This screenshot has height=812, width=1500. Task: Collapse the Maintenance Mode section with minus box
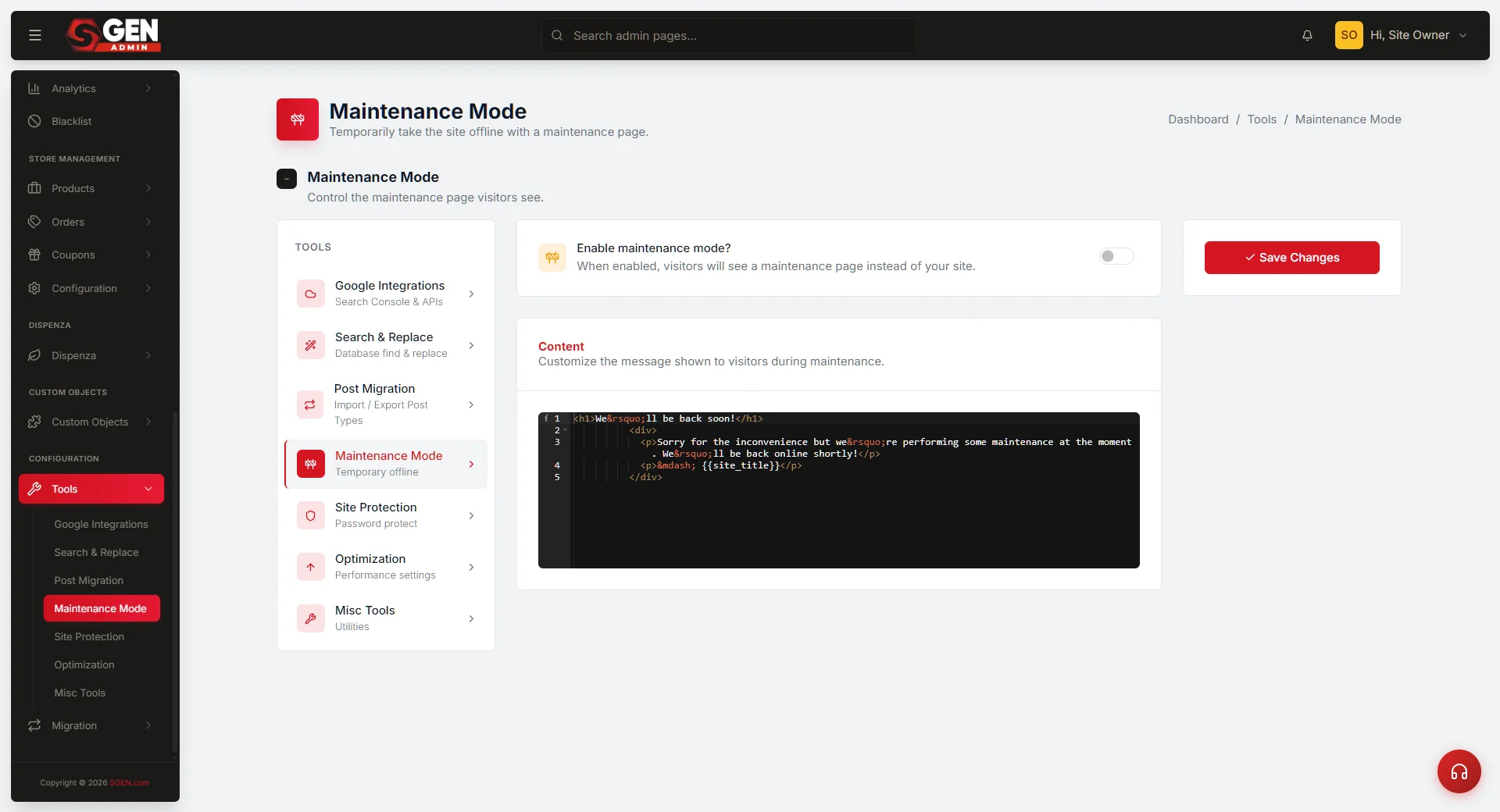(x=287, y=179)
